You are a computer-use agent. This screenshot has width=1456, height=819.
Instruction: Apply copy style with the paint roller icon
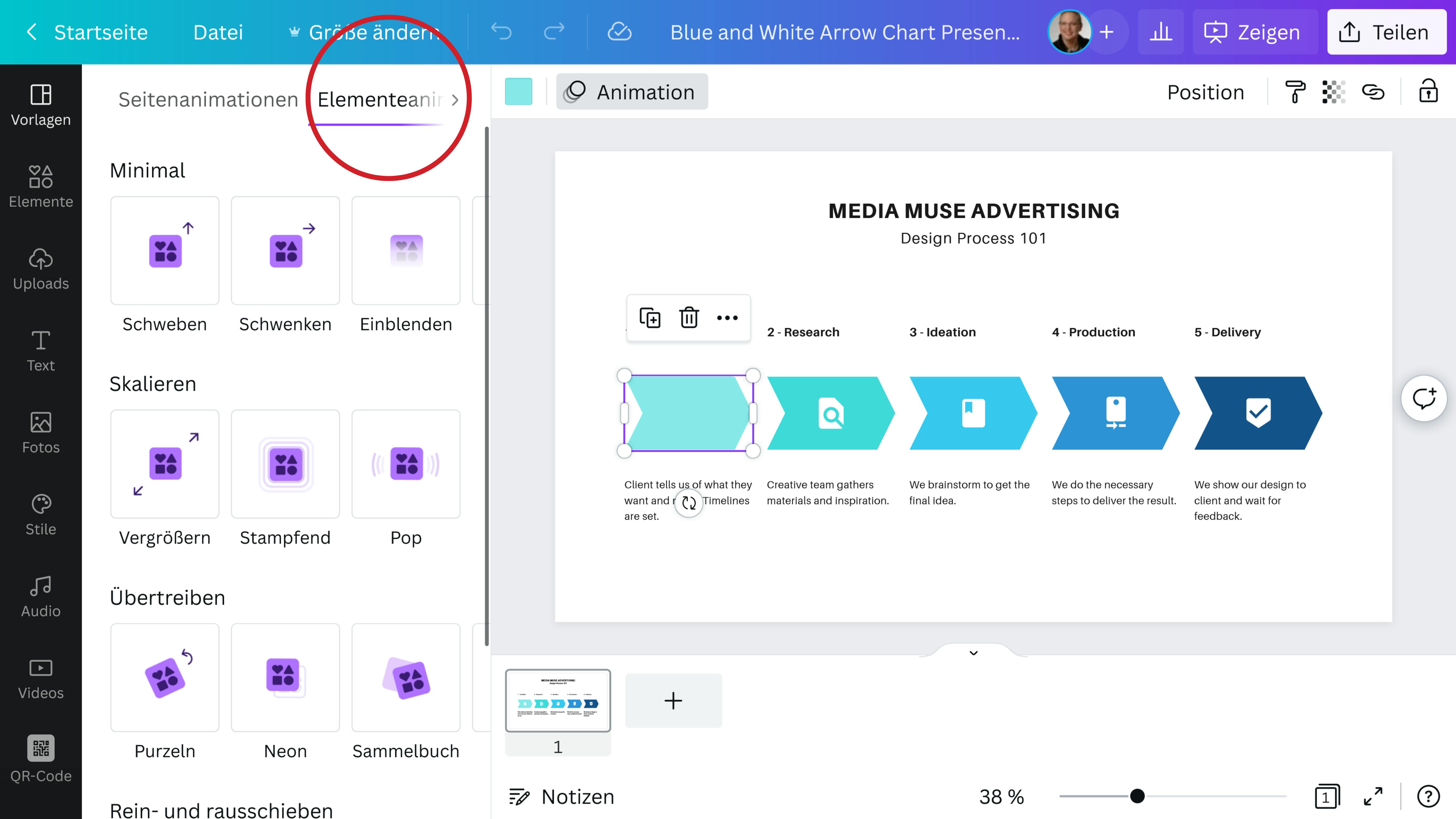click(1294, 92)
